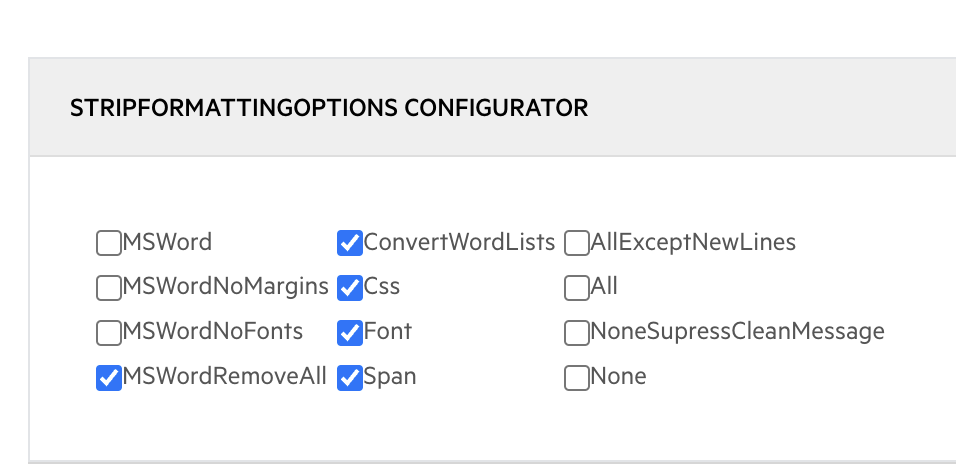956x470 pixels.
Task: Check the All option box
Action: [x=576, y=287]
